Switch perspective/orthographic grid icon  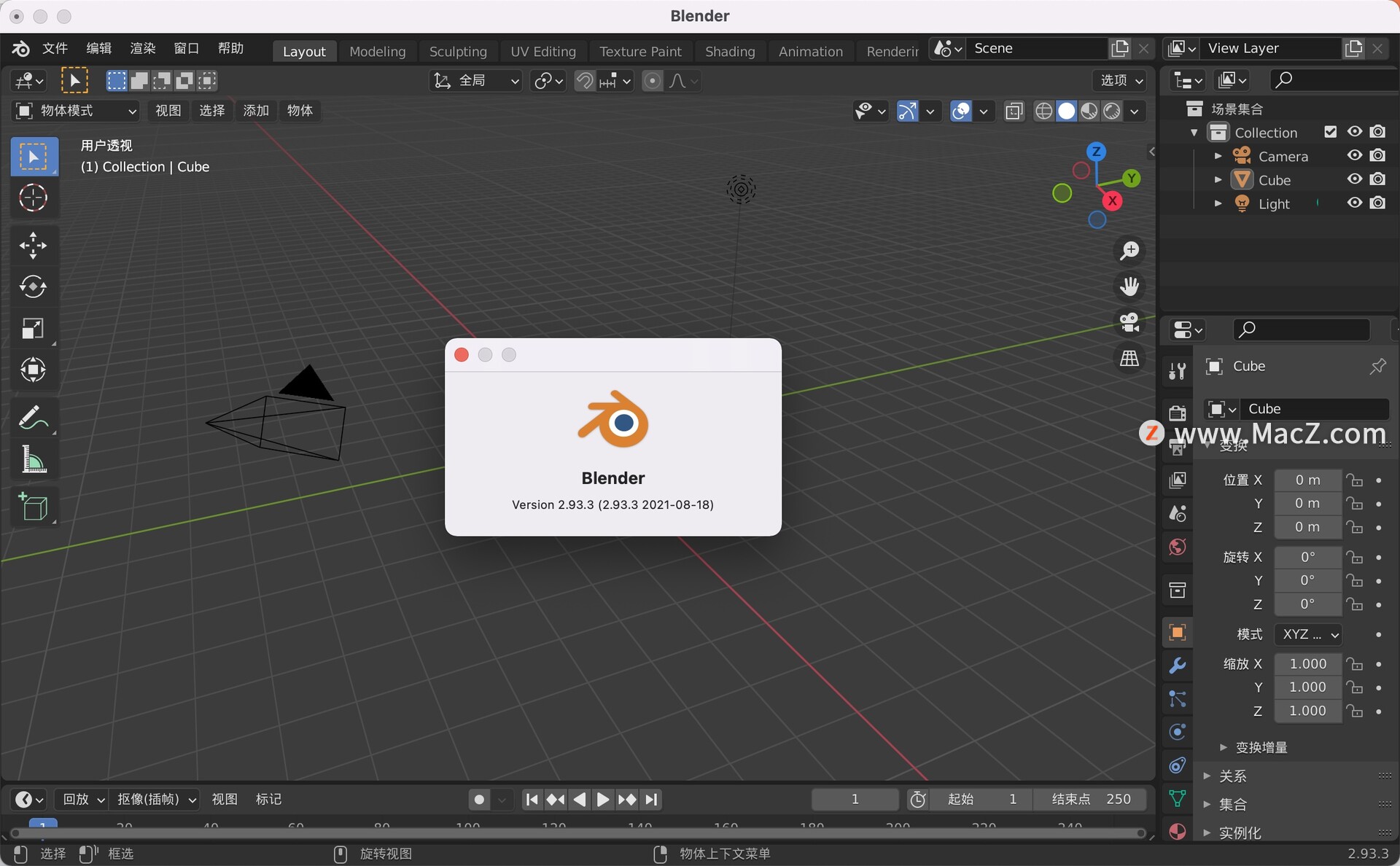click(1129, 358)
